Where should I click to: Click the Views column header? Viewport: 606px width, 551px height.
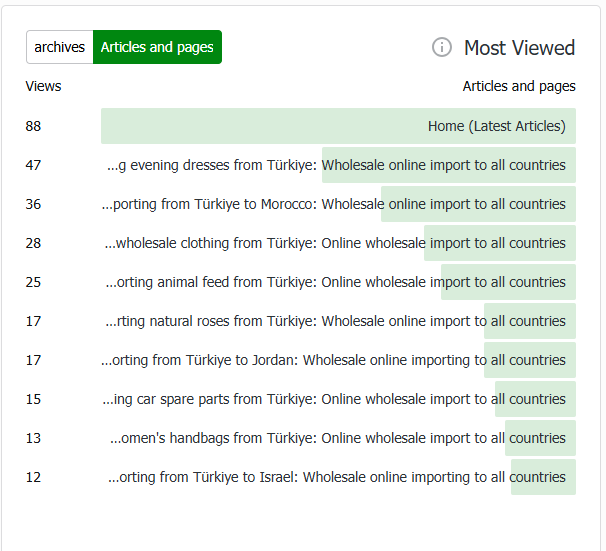[x=43, y=86]
